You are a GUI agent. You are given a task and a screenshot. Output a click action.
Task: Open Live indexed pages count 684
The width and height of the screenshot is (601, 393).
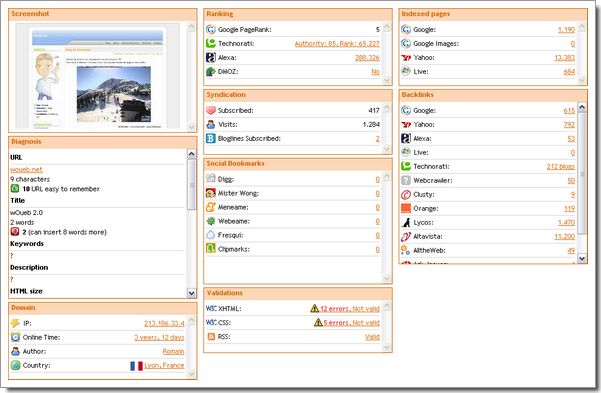(569, 72)
